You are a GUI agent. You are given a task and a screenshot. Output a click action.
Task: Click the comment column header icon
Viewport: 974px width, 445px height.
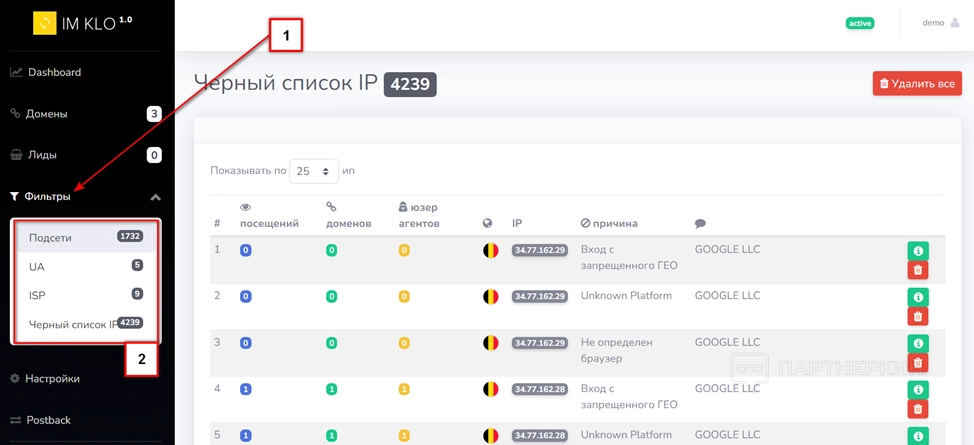click(x=701, y=224)
